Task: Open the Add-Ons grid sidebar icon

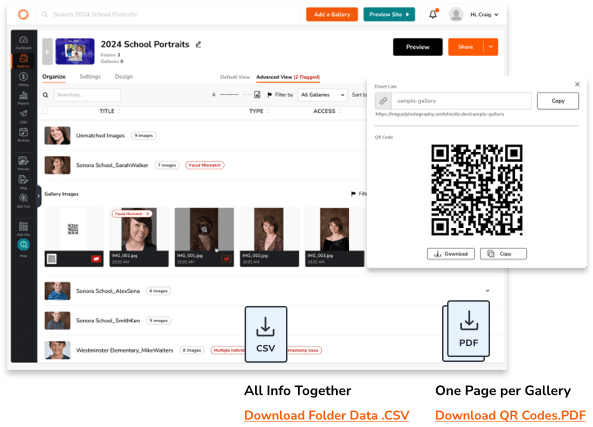Action: [x=23, y=228]
